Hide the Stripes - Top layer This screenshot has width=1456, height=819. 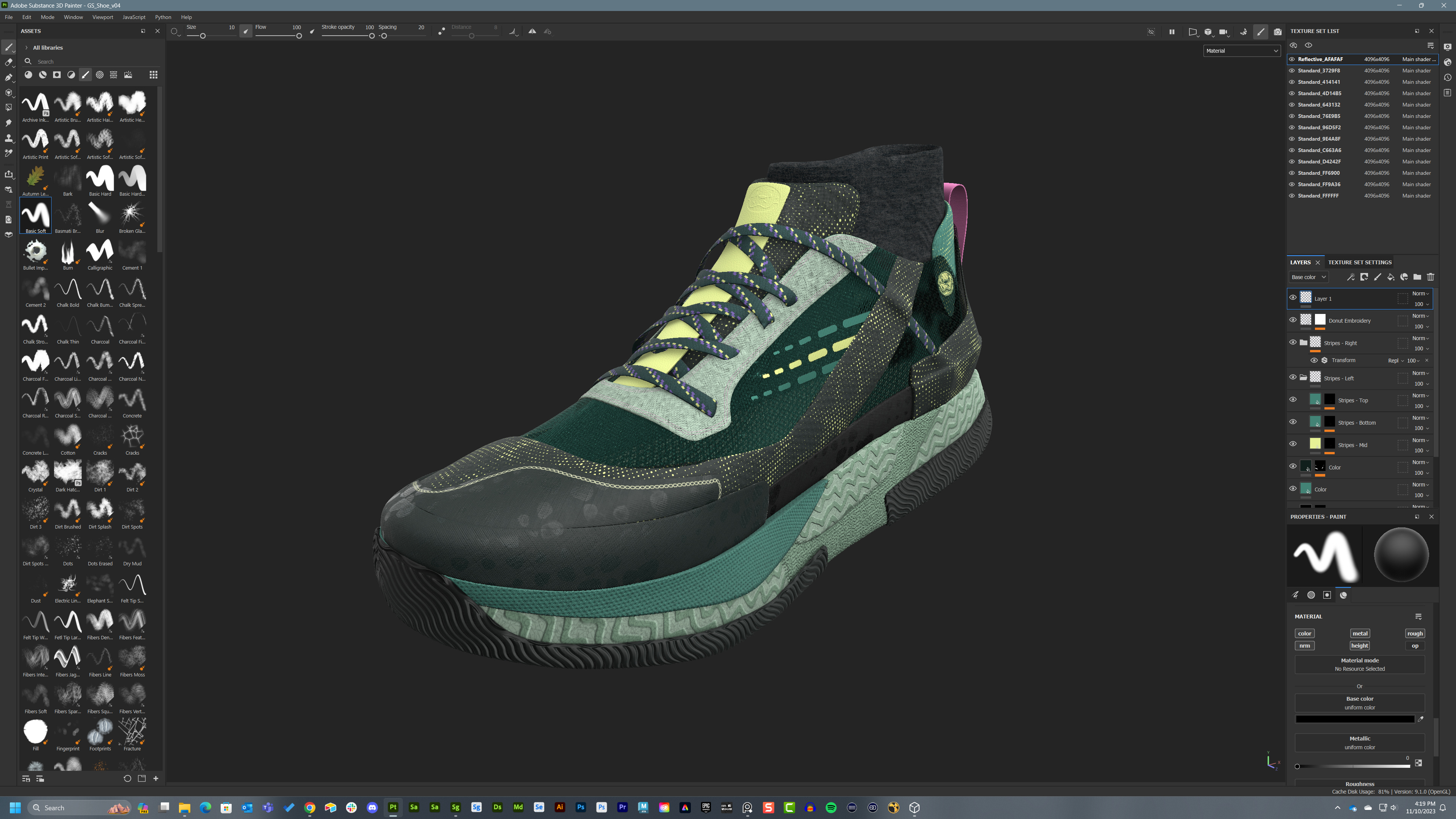(1293, 400)
